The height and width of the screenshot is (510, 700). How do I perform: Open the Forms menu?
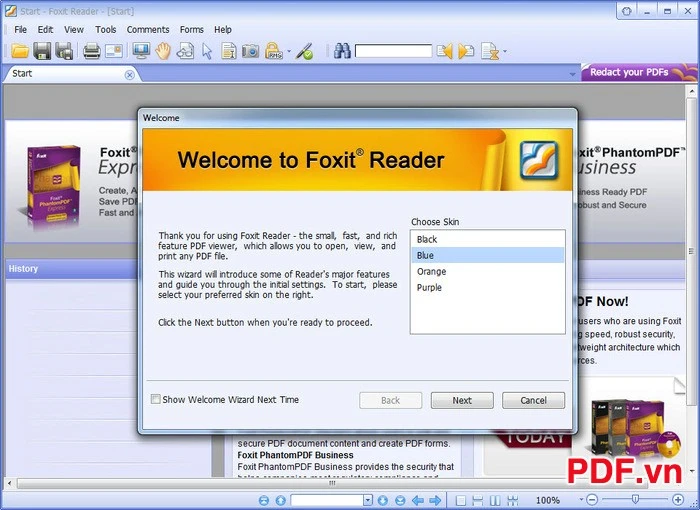192,29
